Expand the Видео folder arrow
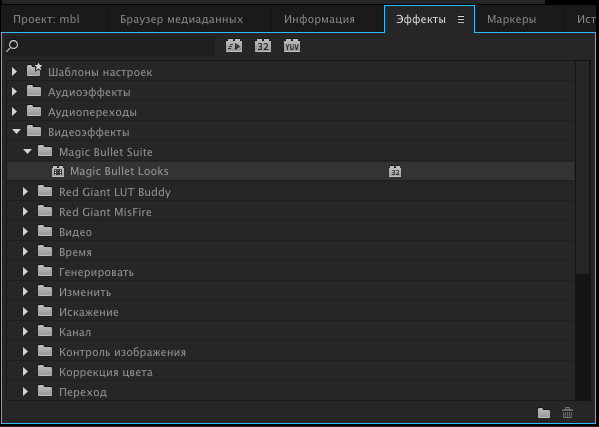This screenshot has height=427, width=599. 26,231
